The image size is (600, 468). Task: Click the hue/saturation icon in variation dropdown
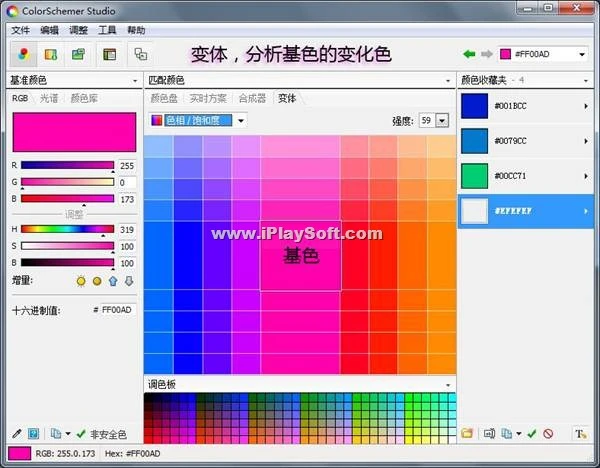tap(157, 121)
